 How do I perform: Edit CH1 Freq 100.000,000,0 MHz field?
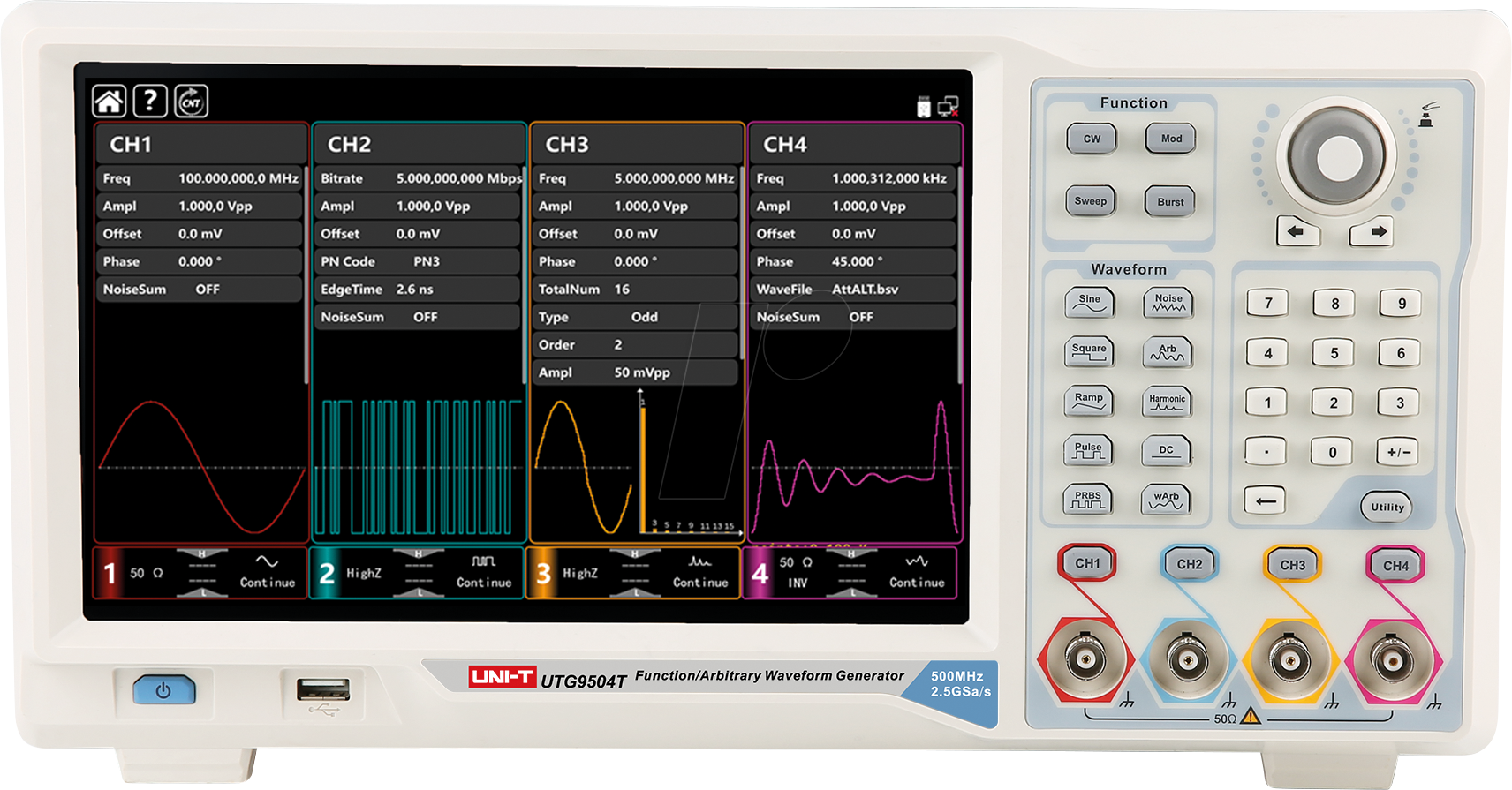pyautogui.click(x=199, y=178)
